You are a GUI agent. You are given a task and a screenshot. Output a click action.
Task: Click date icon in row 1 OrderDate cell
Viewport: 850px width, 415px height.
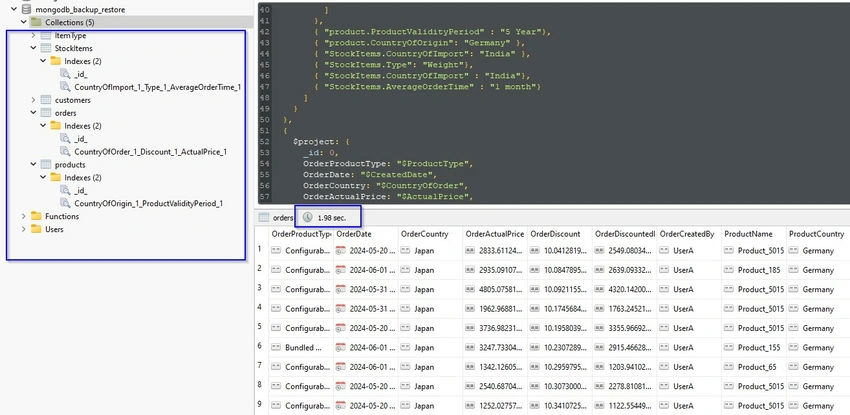340,251
